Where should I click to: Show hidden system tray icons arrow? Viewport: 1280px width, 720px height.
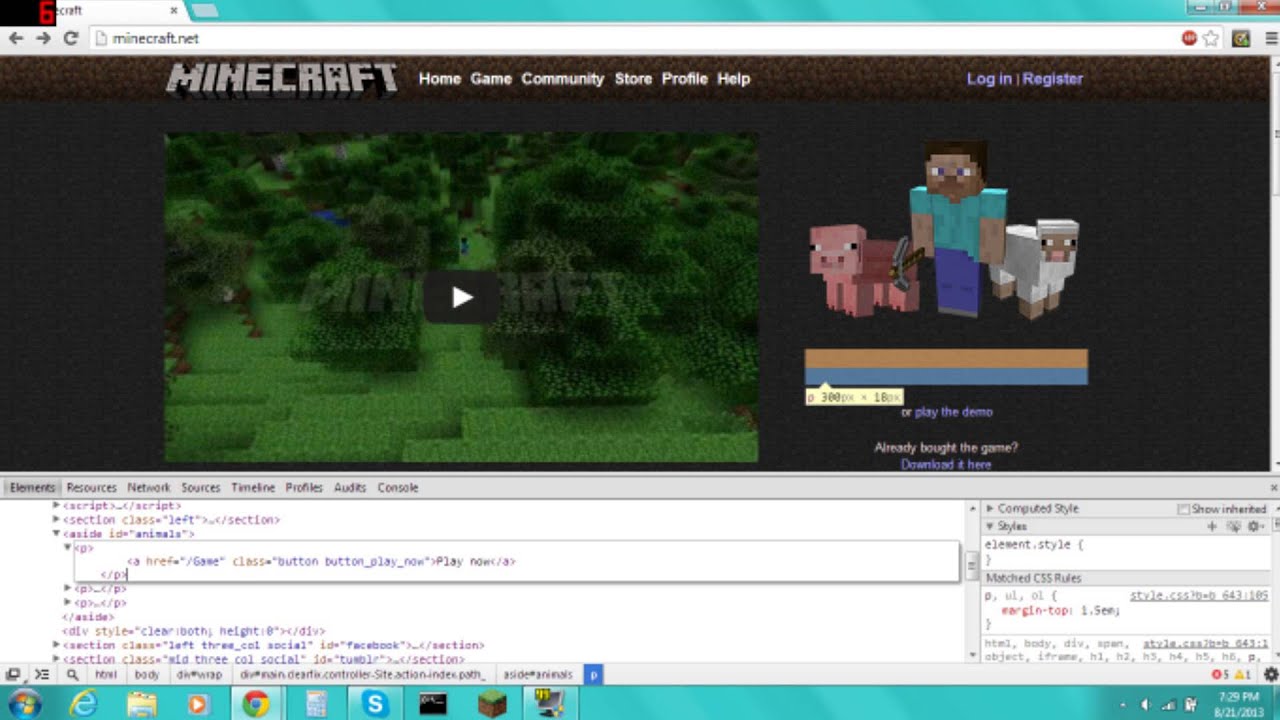(x=1123, y=705)
